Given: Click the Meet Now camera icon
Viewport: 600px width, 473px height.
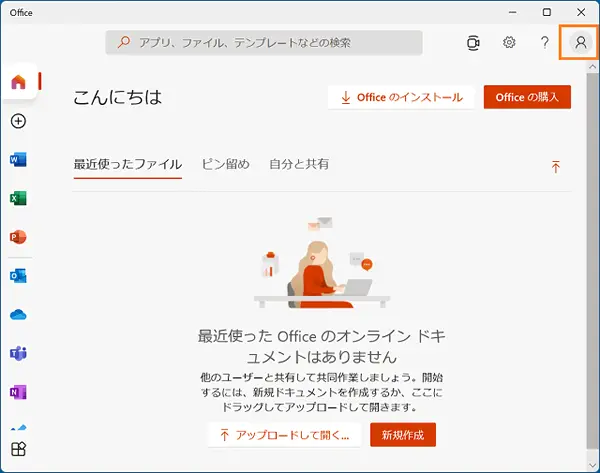Looking at the screenshot, I should [473, 42].
